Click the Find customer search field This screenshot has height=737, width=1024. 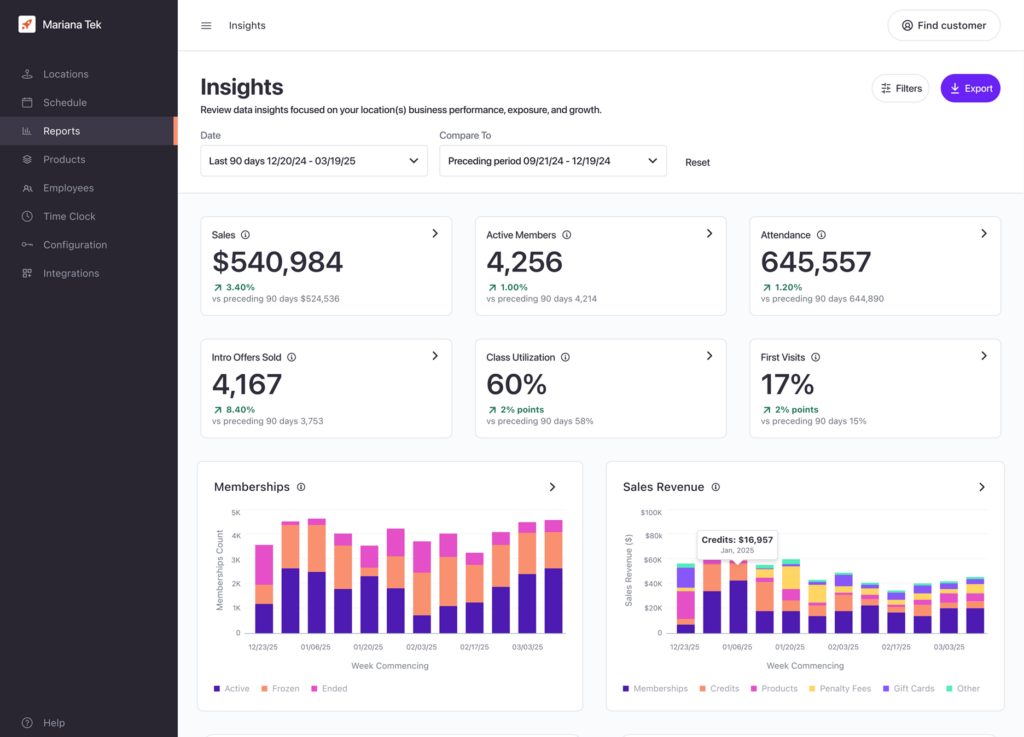coord(943,26)
